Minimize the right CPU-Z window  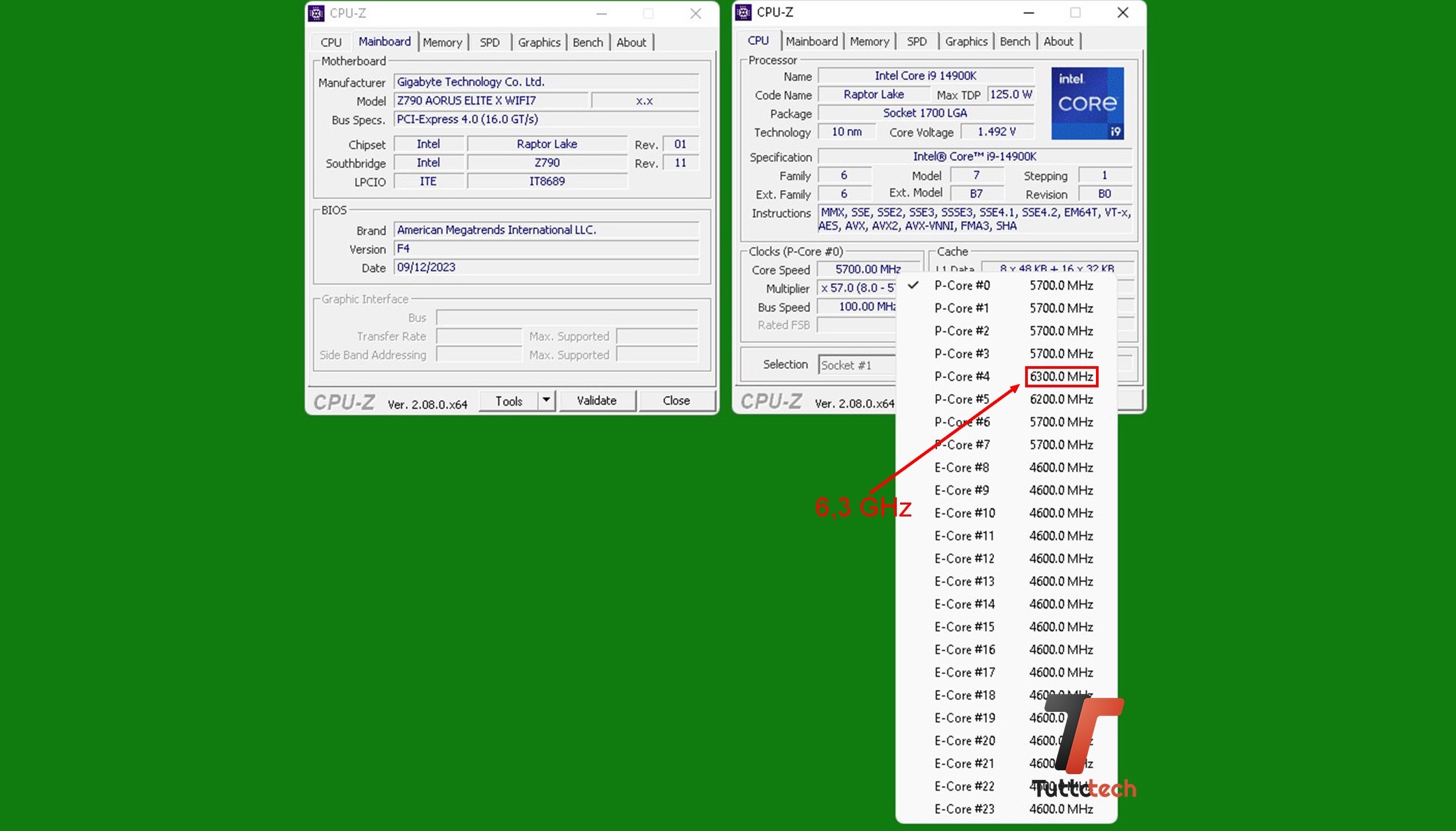pyautogui.click(x=1028, y=13)
